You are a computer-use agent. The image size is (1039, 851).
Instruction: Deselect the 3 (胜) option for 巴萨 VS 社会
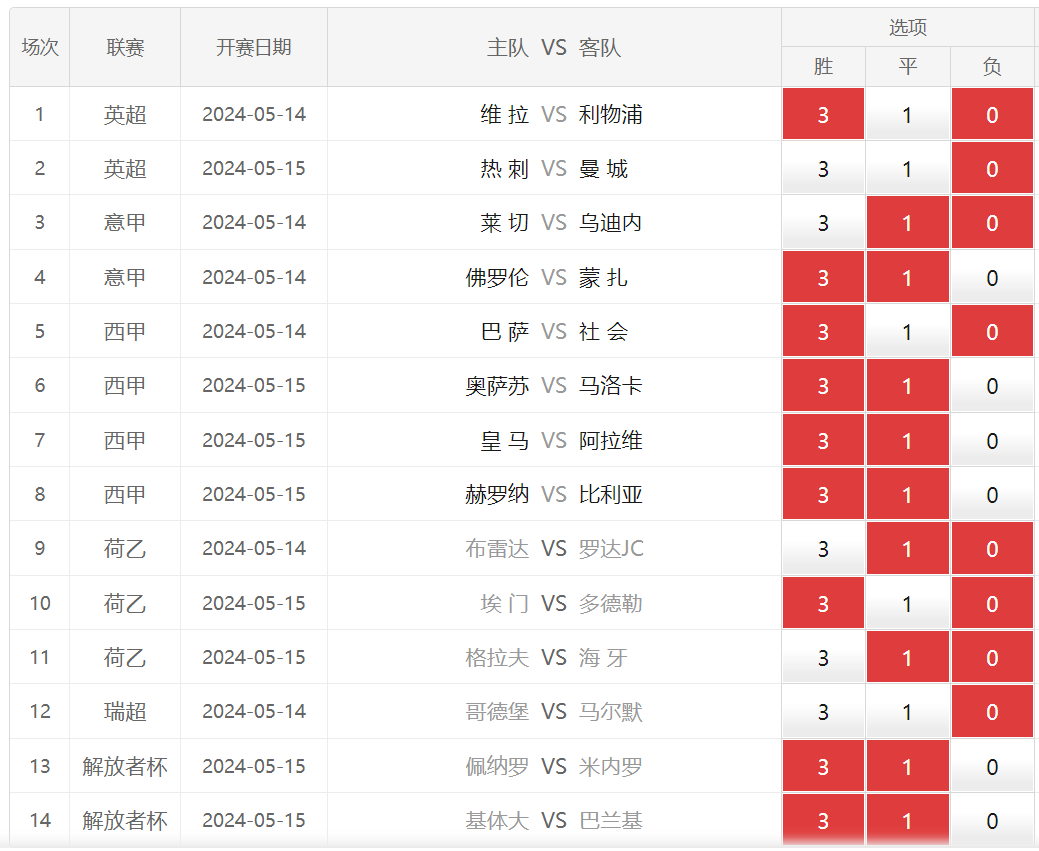click(823, 331)
